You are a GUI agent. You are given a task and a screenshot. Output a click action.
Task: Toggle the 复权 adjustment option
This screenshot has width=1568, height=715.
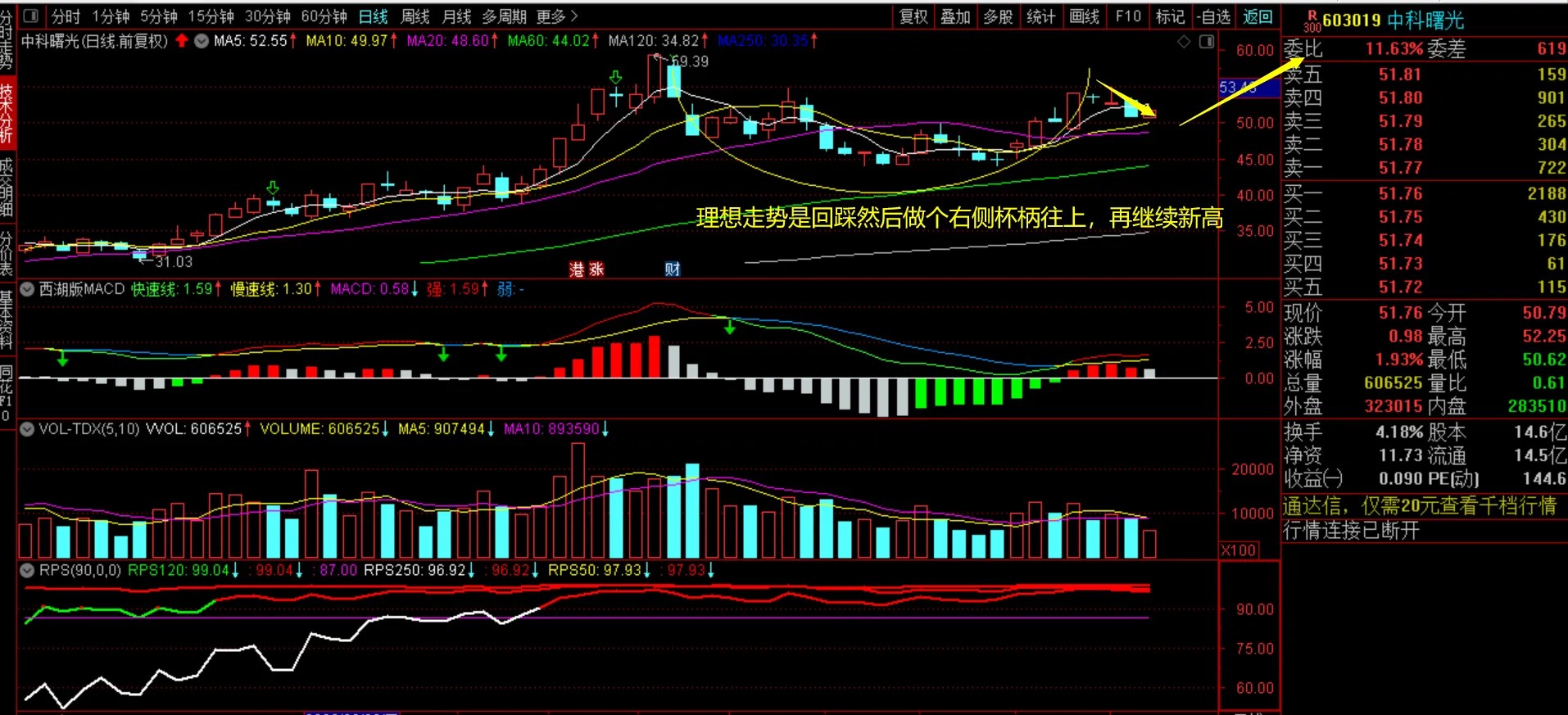click(913, 16)
